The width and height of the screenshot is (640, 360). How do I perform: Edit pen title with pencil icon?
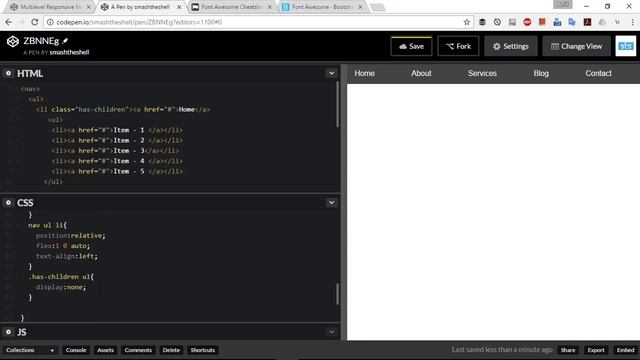click(65, 40)
